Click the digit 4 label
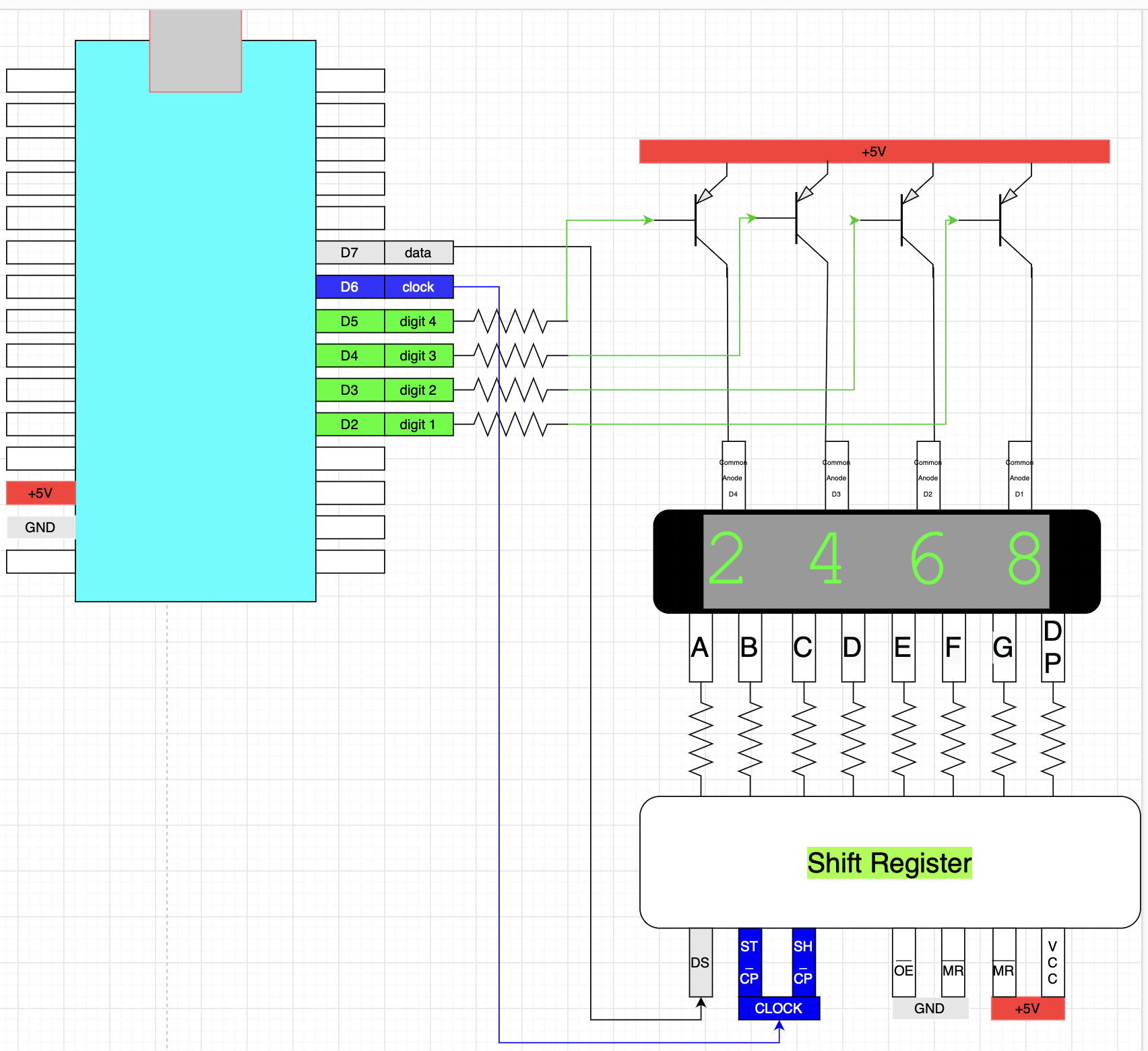 (419, 321)
